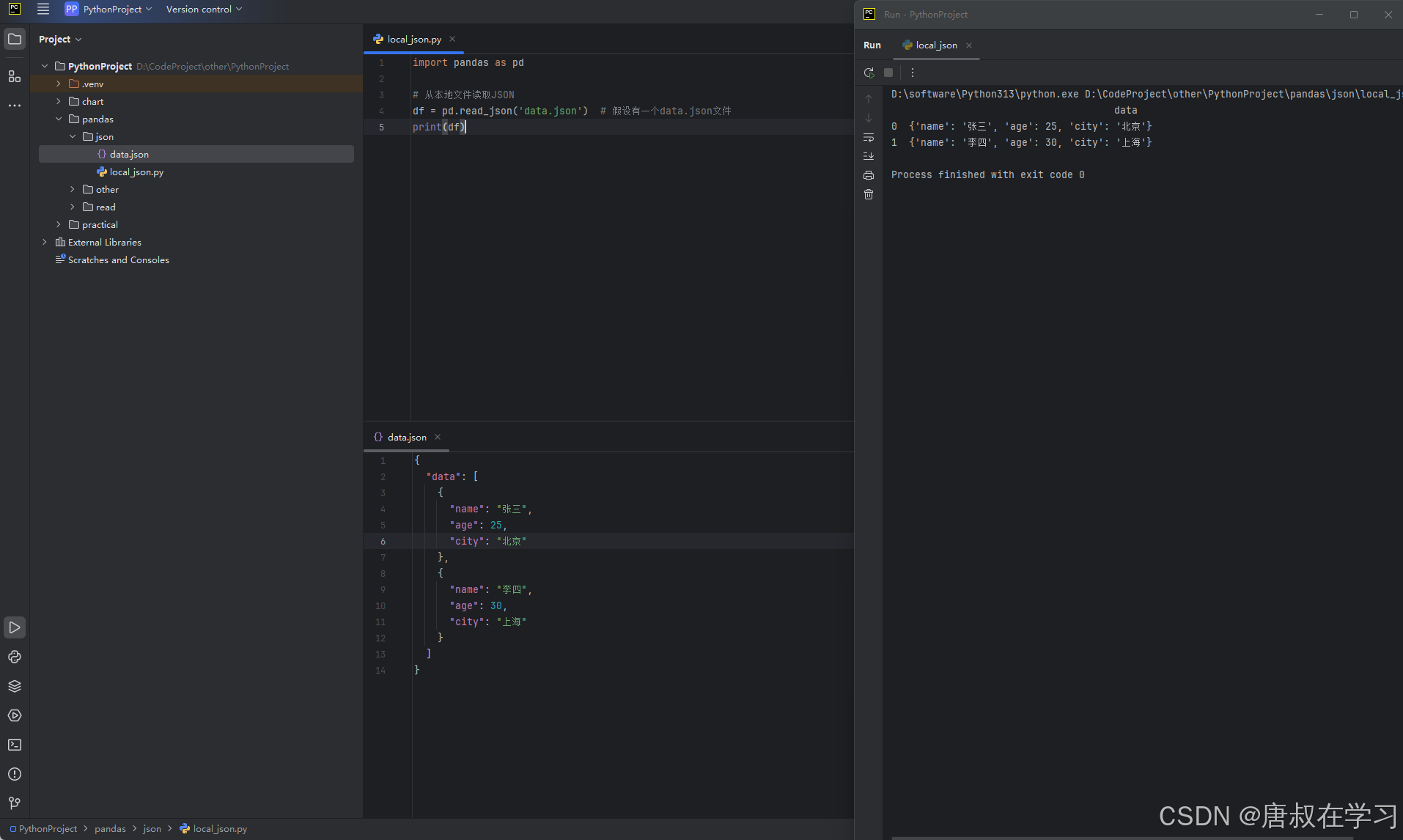Click the Stop button in Run window

pyautogui.click(x=888, y=73)
